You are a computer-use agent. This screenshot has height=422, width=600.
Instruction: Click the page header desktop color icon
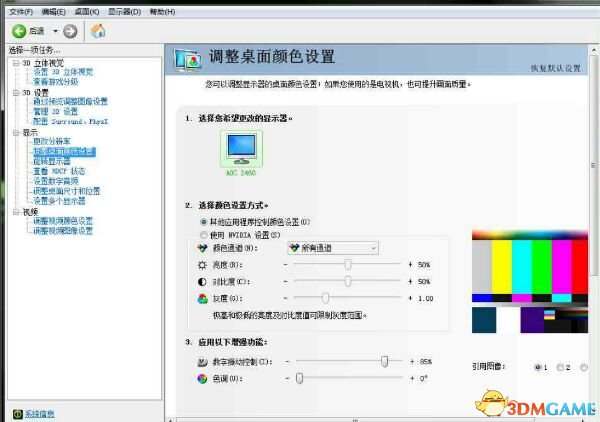point(188,60)
